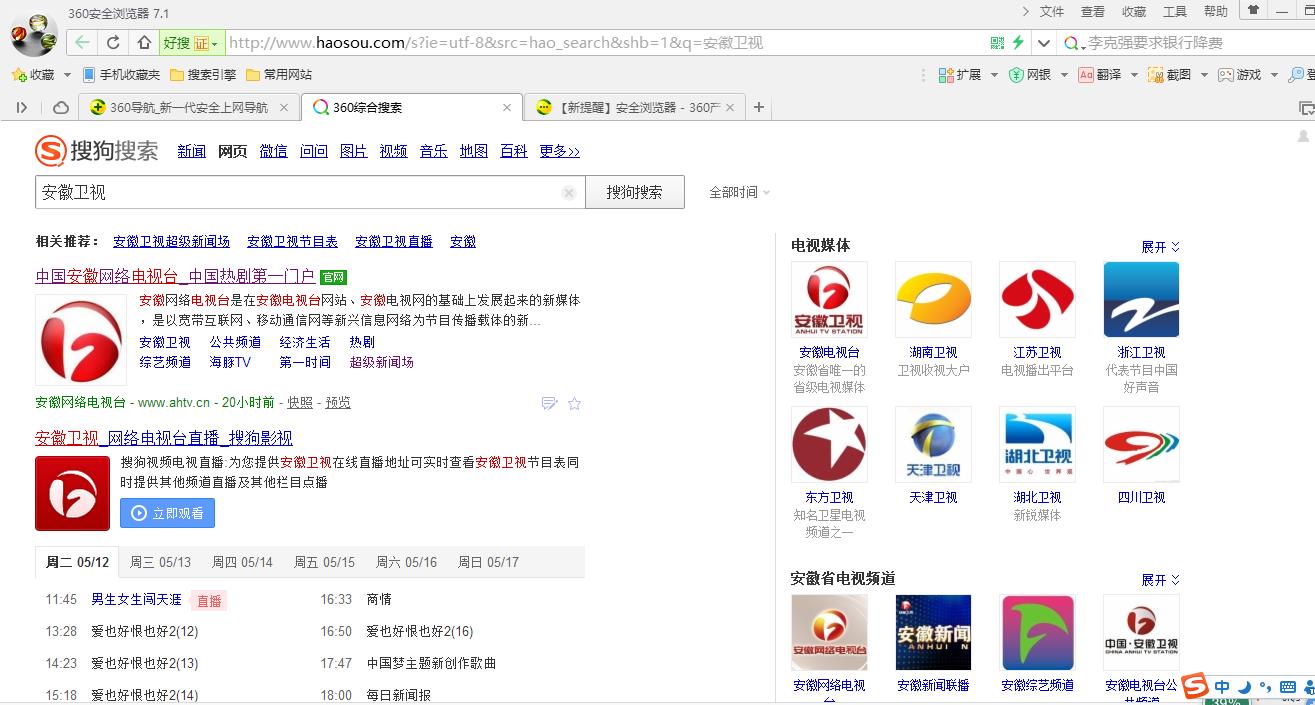Viewport: 1315px width, 705px height.
Task: Open the 扩展 extensions toolbar icon
Action: coord(960,75)
